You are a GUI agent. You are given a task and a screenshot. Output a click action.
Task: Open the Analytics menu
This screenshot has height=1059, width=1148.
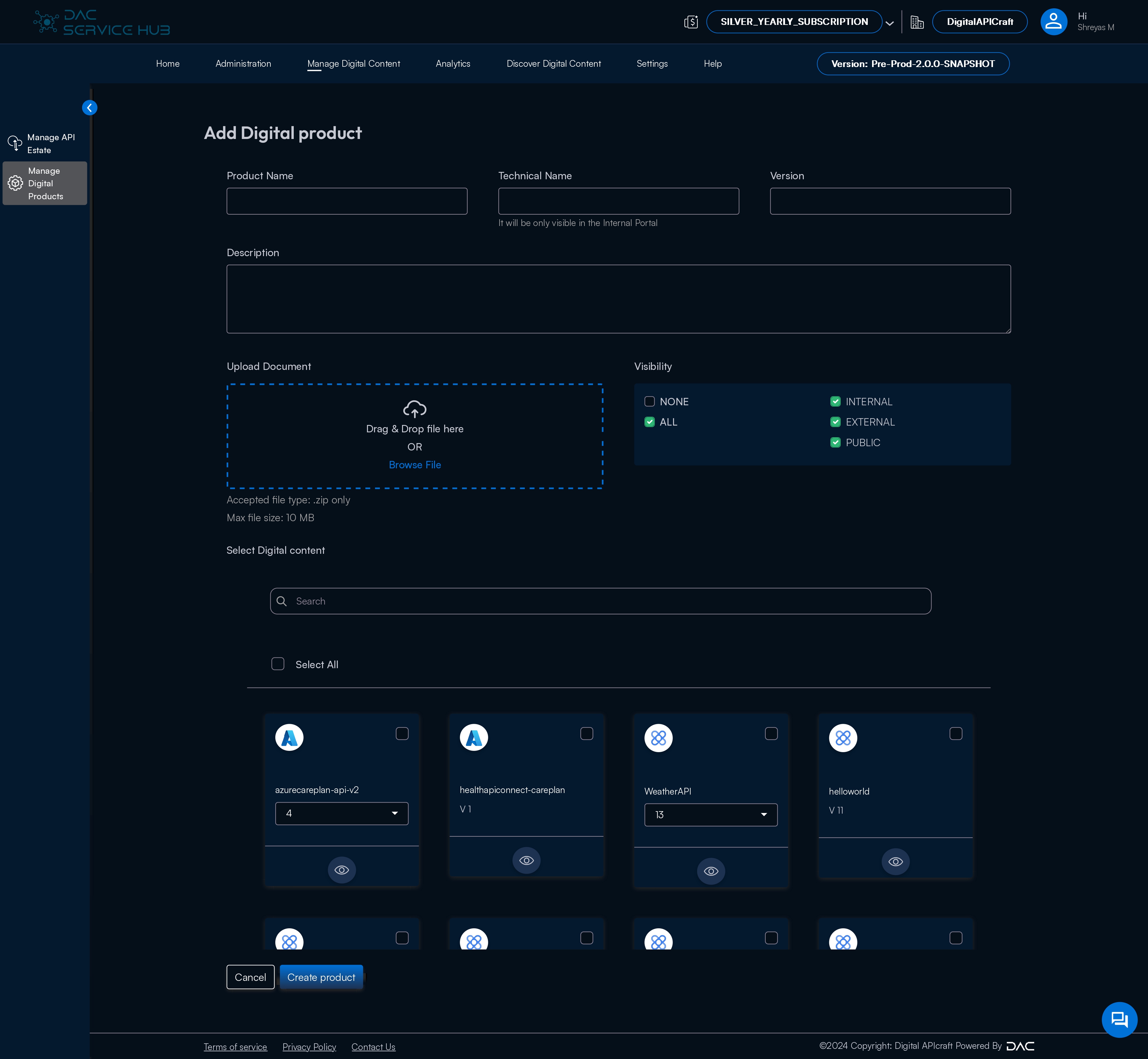coord(453,64)
